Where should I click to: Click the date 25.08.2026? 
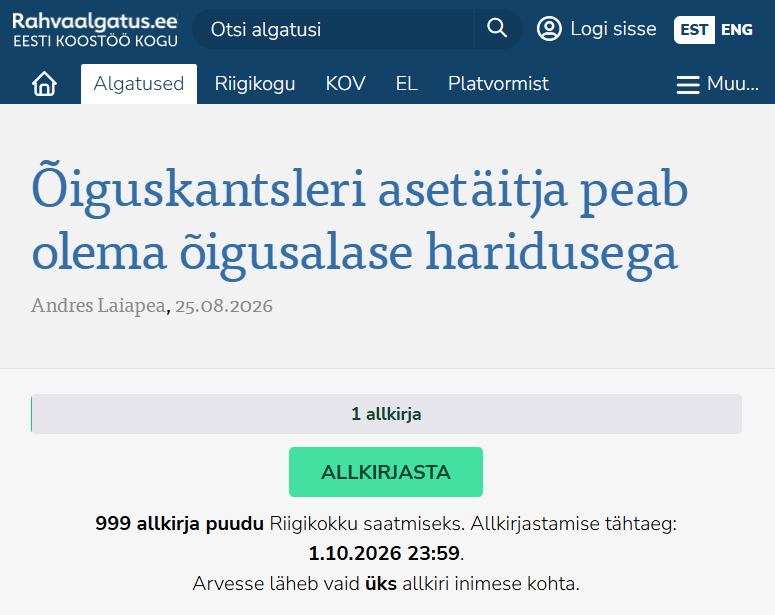[224, 306]
